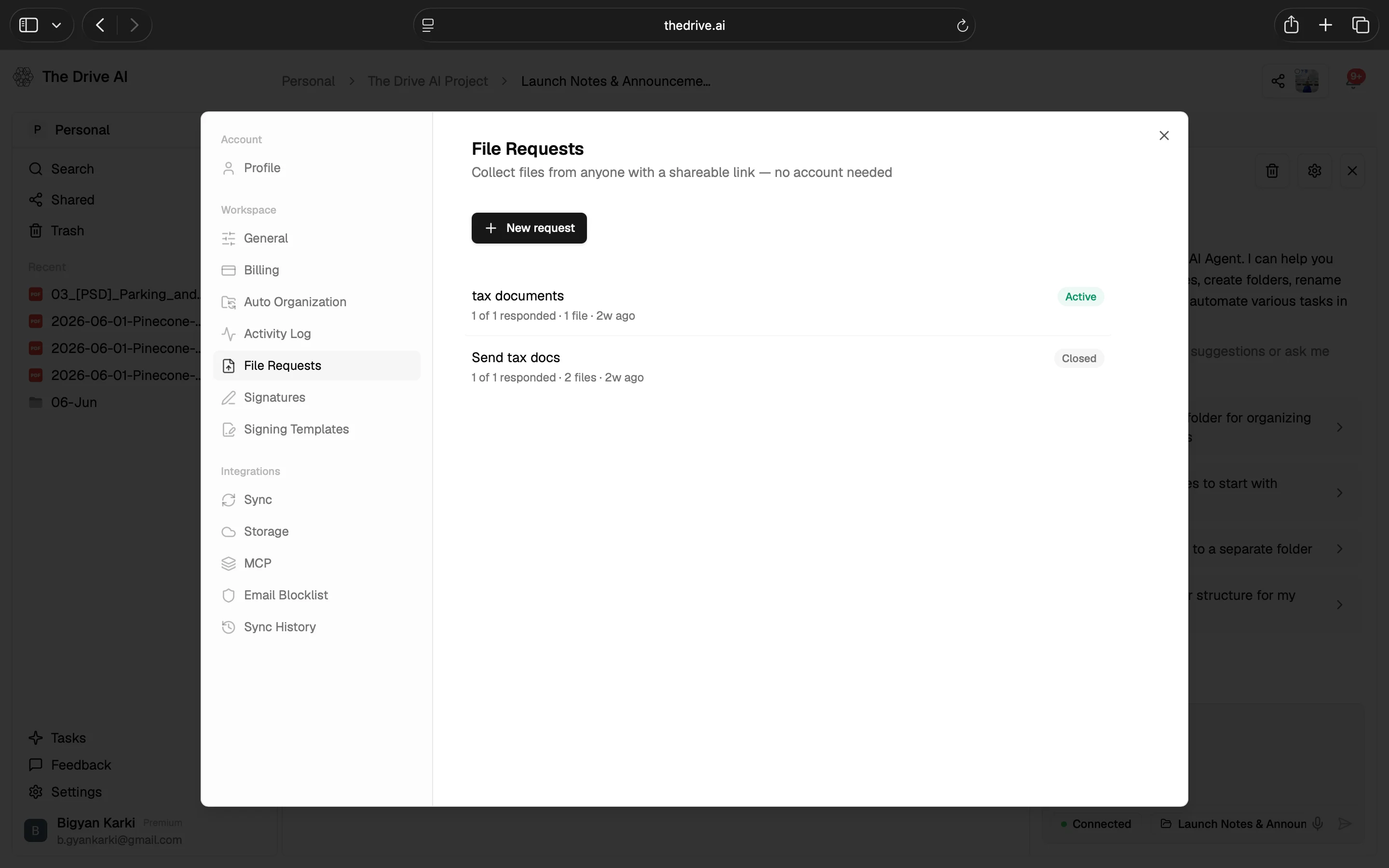The height and width of the screenshot is (868, 1389).
Task: Click the Closed status badge
Action: pyautogui.click(x=1078, y=358)
